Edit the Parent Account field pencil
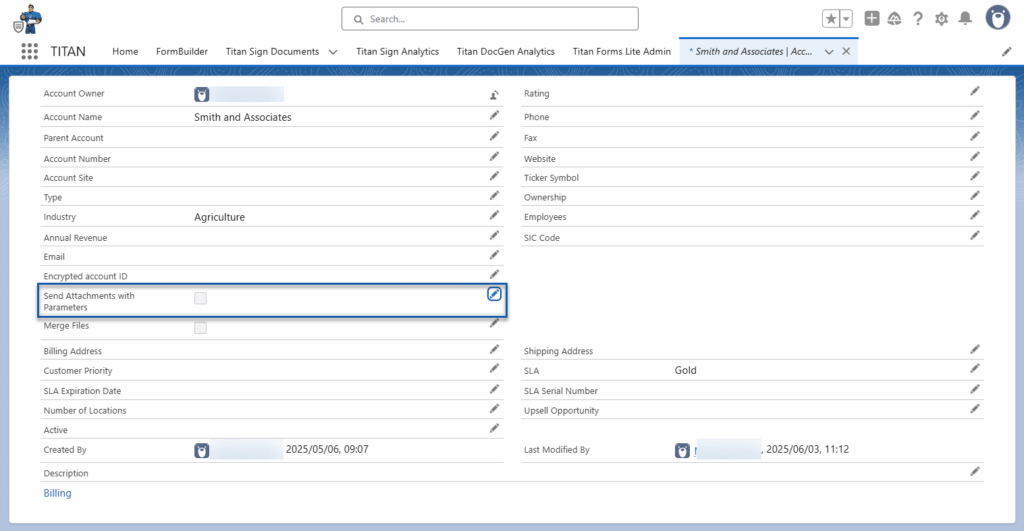Viewport: 1024px width, 531px height. (x=494, y=137)
